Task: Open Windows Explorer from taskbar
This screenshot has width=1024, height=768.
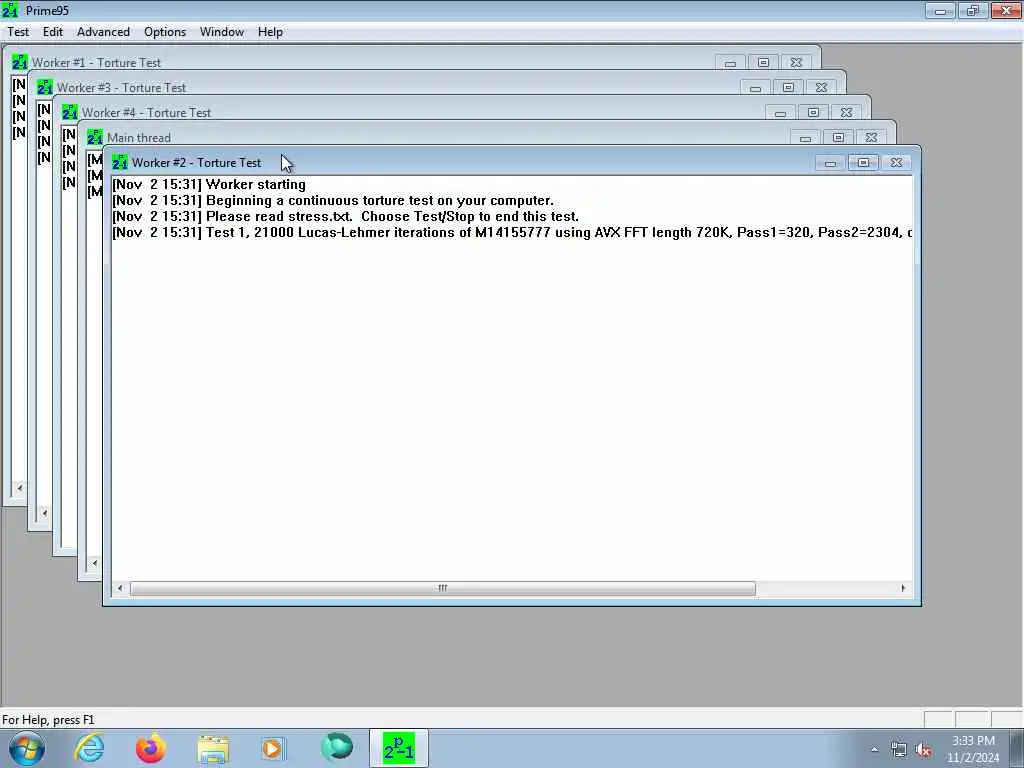Action: (x=213, y=749)
